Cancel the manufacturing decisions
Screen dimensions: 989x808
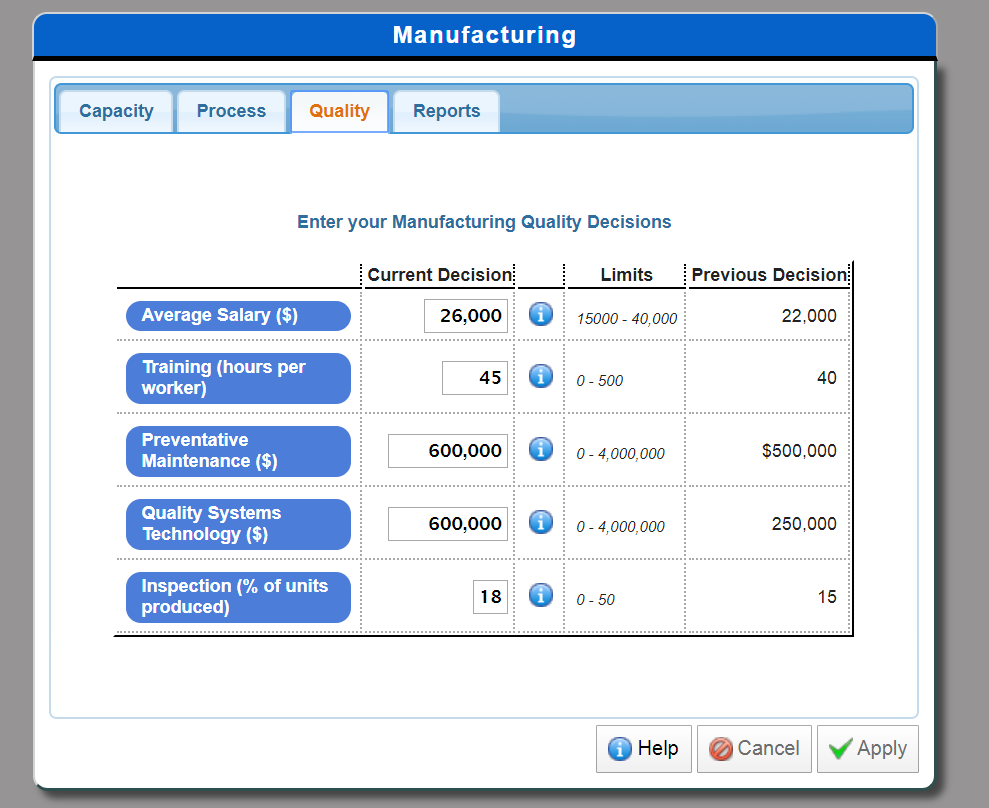click(754, 749)
